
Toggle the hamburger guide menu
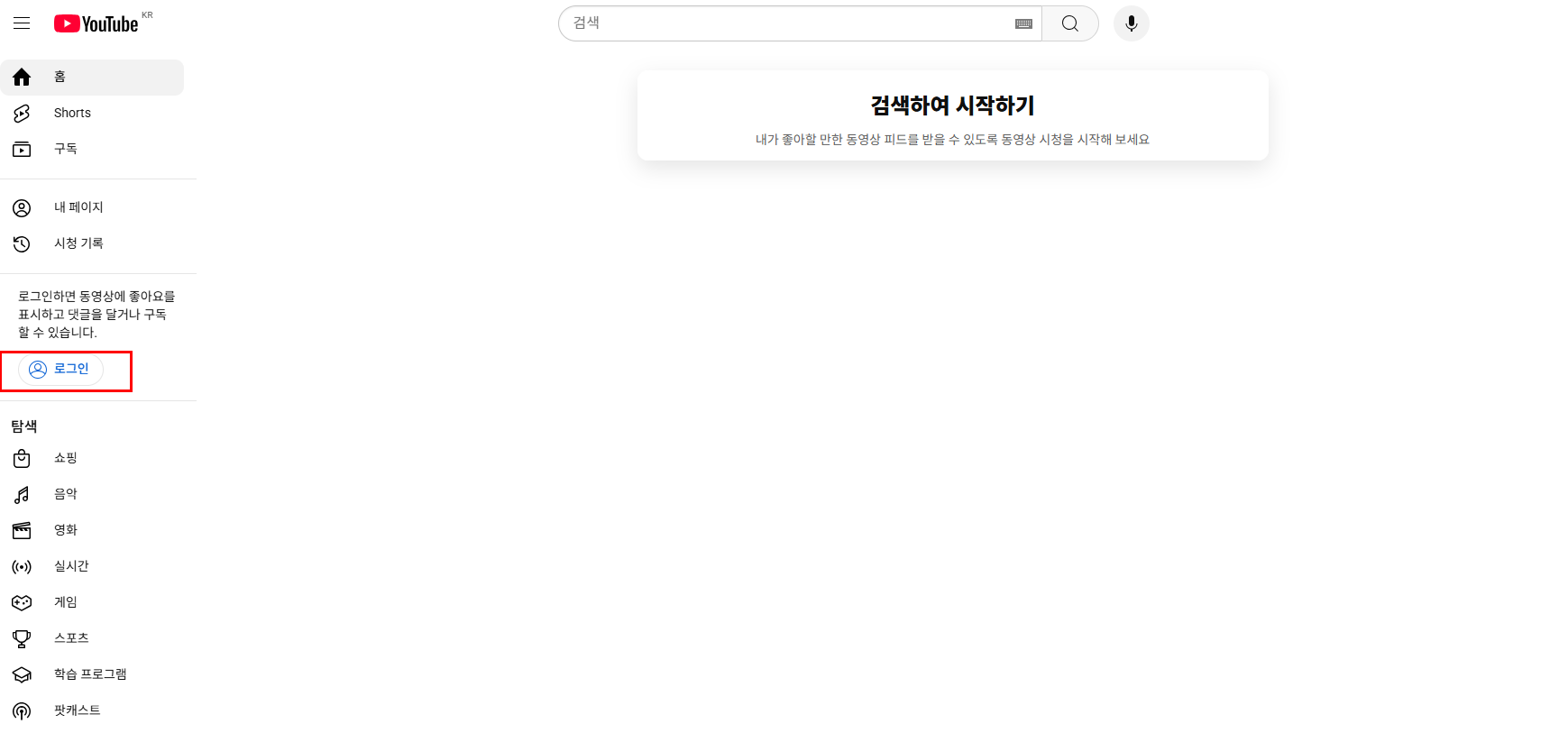(x=22, y=23)
